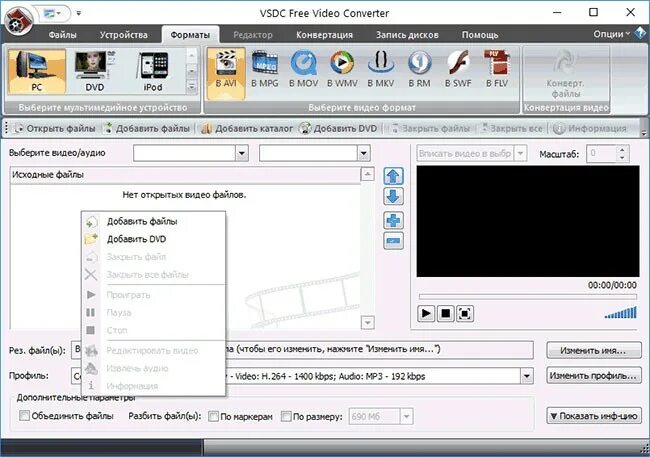Click the Исходные файлы column header

185,175
